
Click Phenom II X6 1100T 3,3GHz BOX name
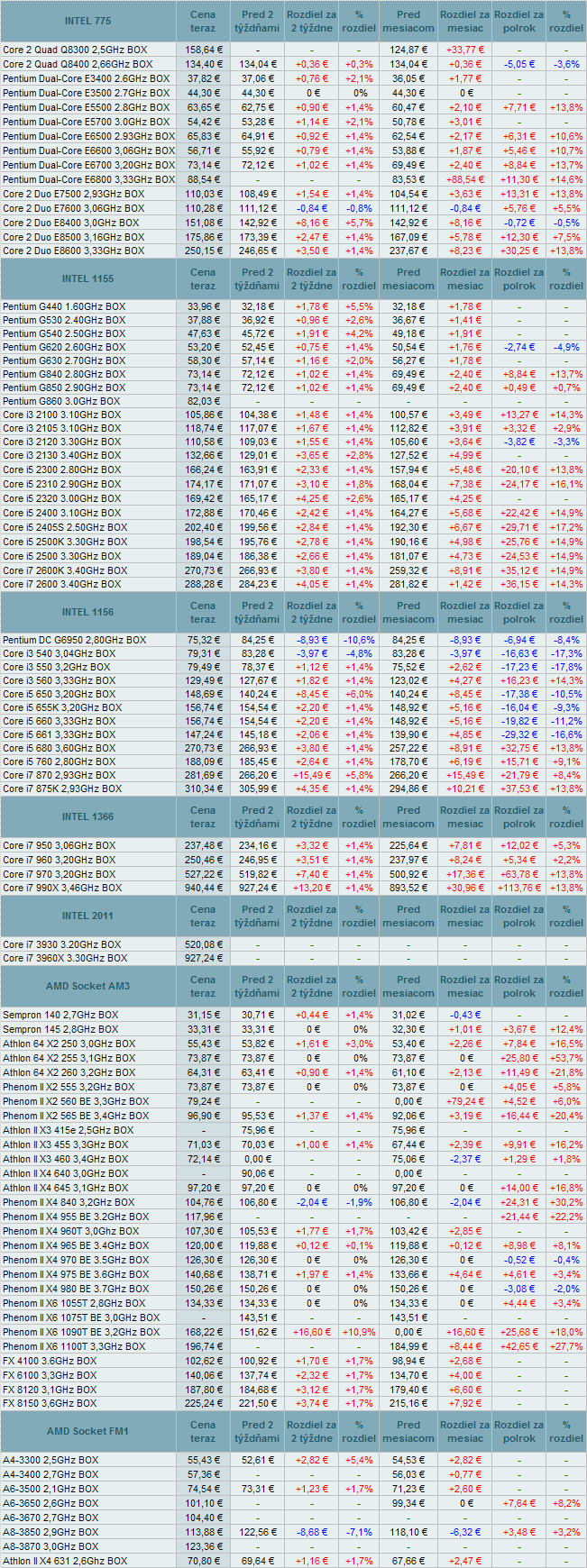74,1346
